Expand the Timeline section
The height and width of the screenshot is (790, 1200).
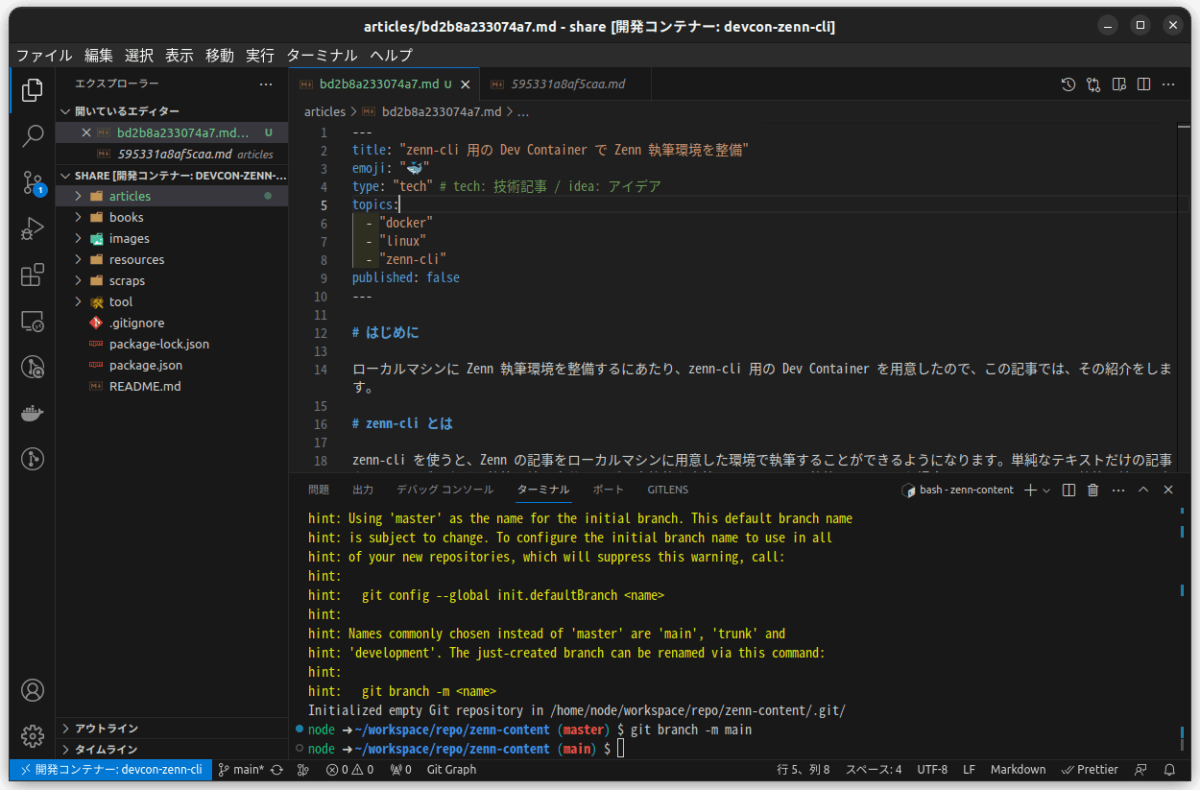pos(172,749)
